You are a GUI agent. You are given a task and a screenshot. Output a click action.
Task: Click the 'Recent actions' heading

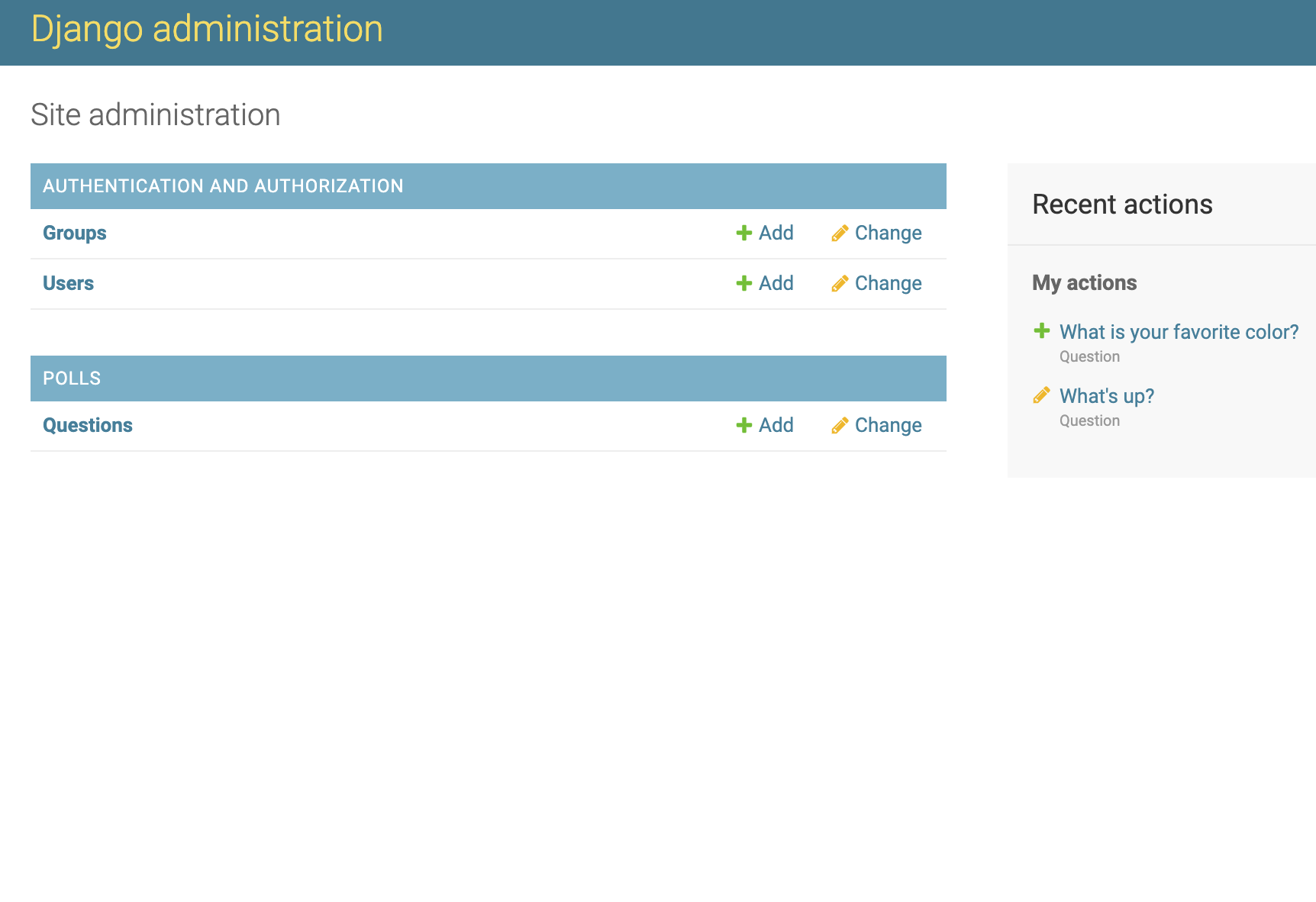(1122, 205)
